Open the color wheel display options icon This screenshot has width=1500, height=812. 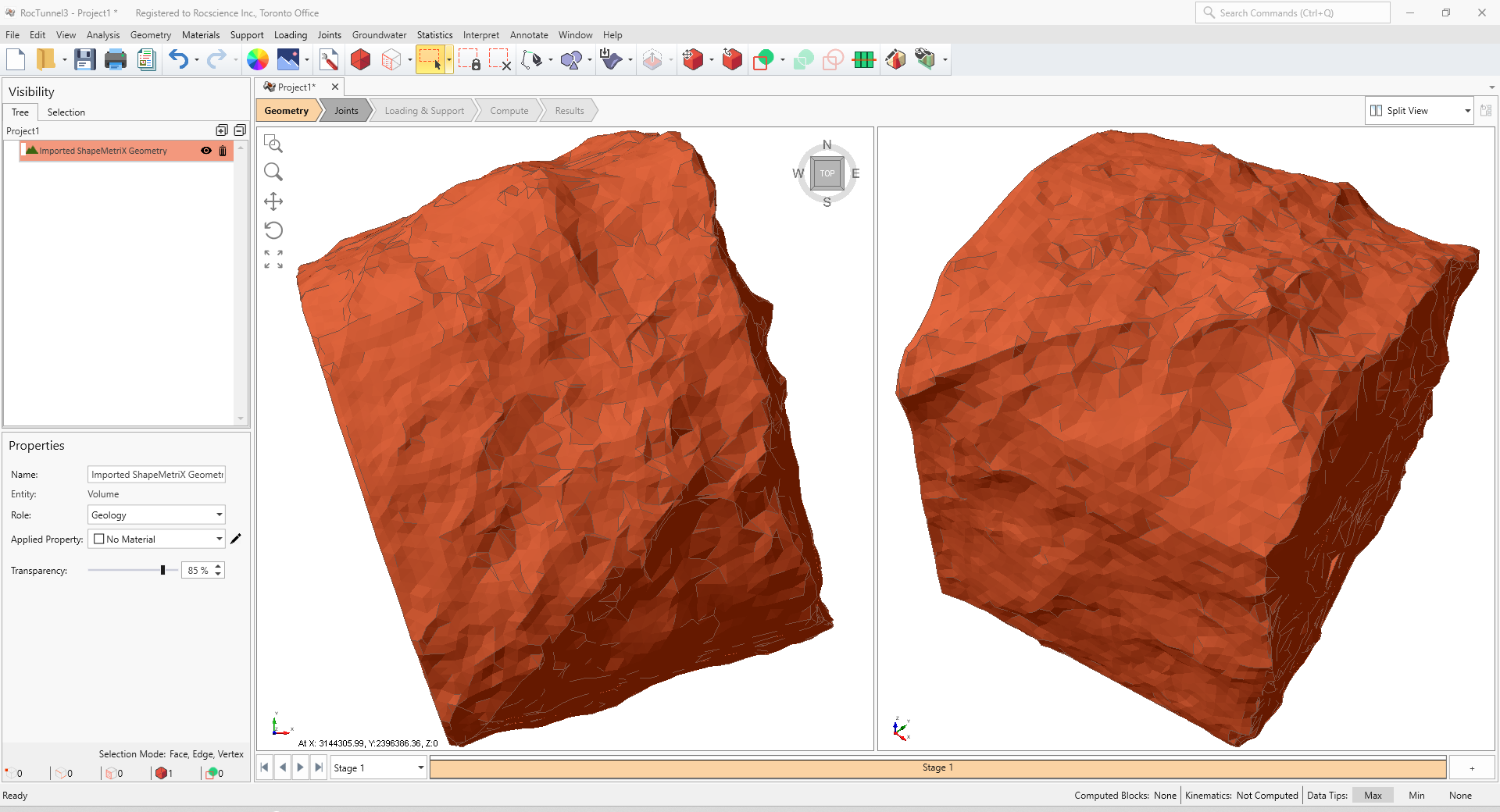pyautogui.click(x=258, y=59)
